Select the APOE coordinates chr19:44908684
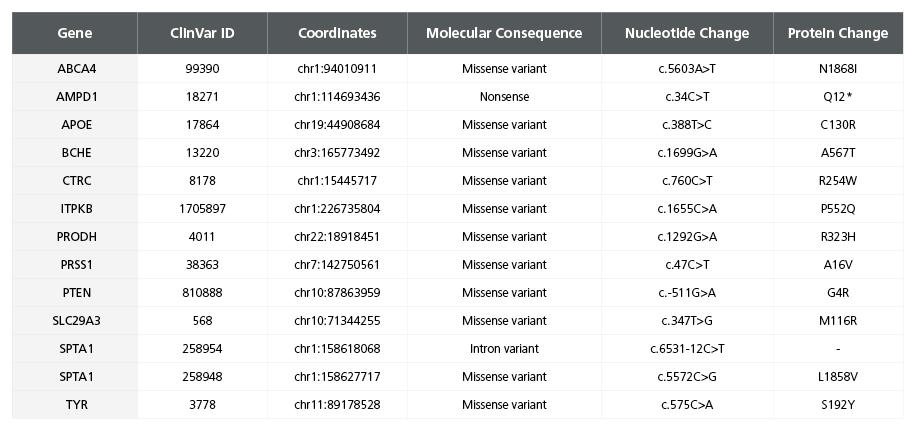Viewport: 915px width, 430px height. (337, 125)
